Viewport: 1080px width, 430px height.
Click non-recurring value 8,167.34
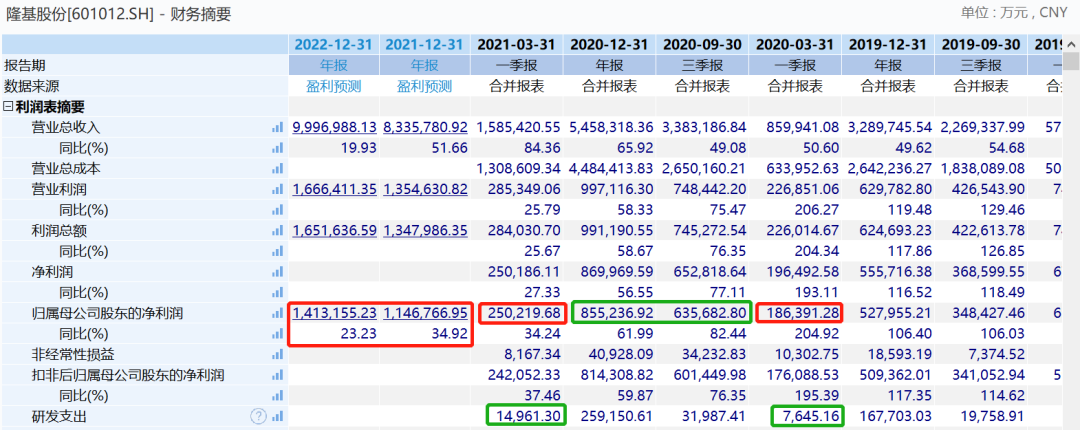point(530,355)
